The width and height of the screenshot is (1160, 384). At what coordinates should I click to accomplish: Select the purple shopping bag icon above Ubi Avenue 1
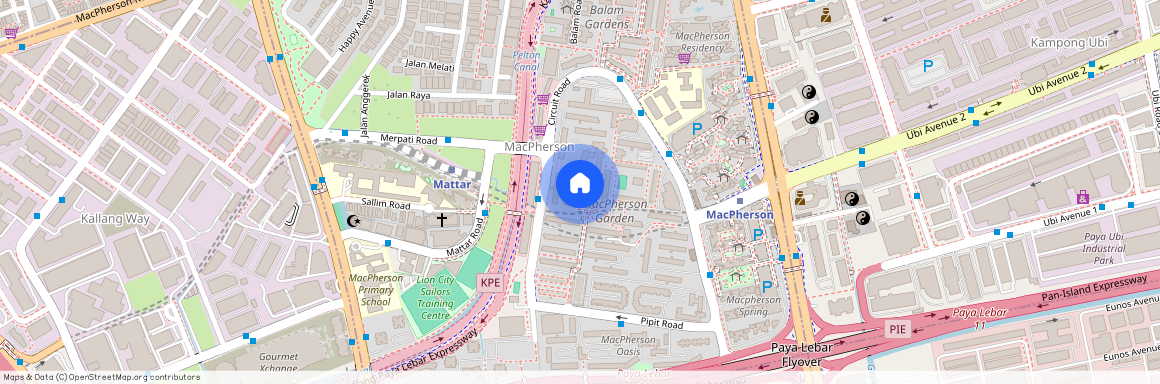click(1083, 197)
